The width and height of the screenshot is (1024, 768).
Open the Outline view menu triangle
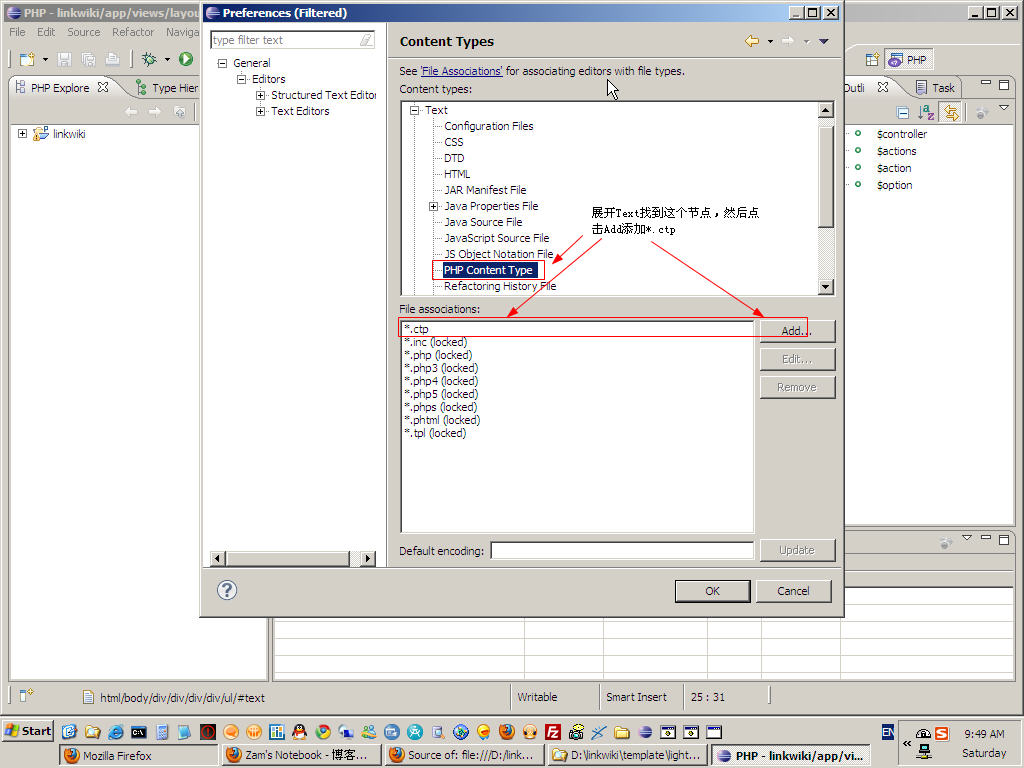[1004, 108]
